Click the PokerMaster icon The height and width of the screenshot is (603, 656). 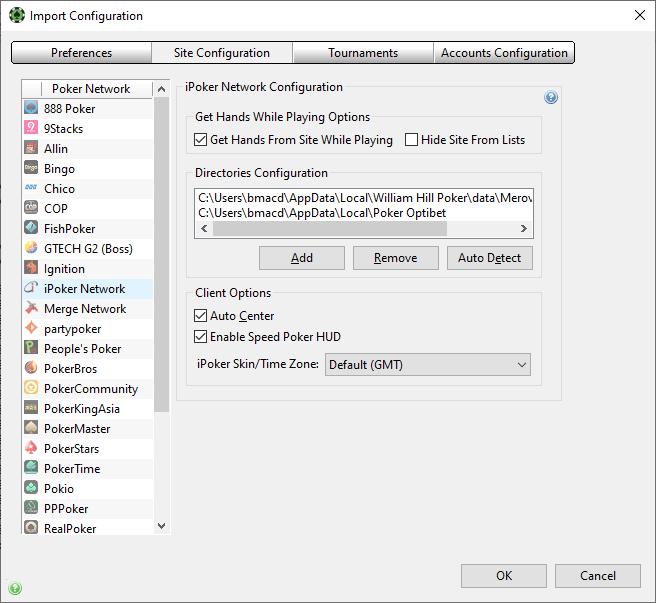pyautogui.click(x=31, y=428)
